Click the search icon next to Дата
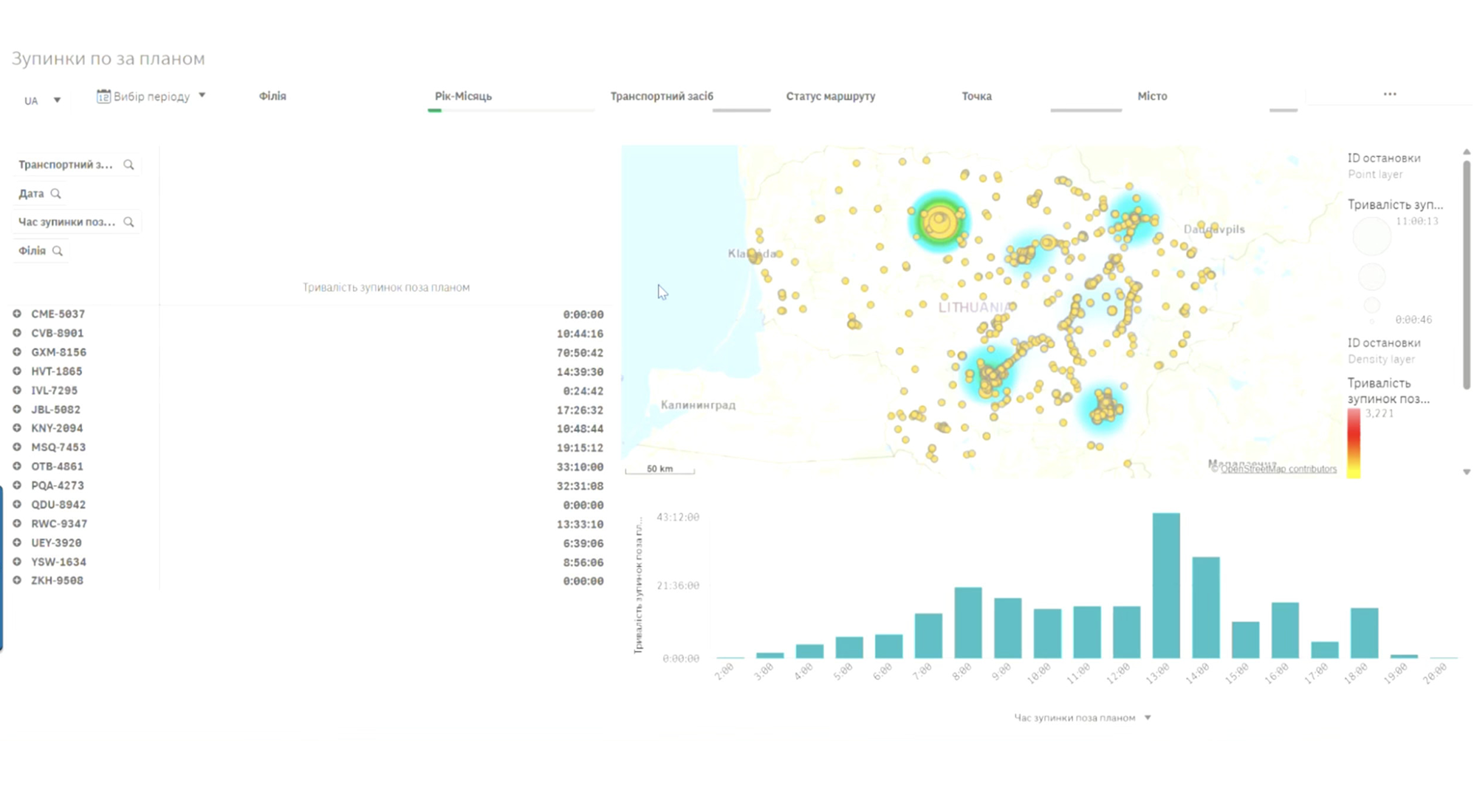Screen dimensions: 1477x812 [55, 193]
